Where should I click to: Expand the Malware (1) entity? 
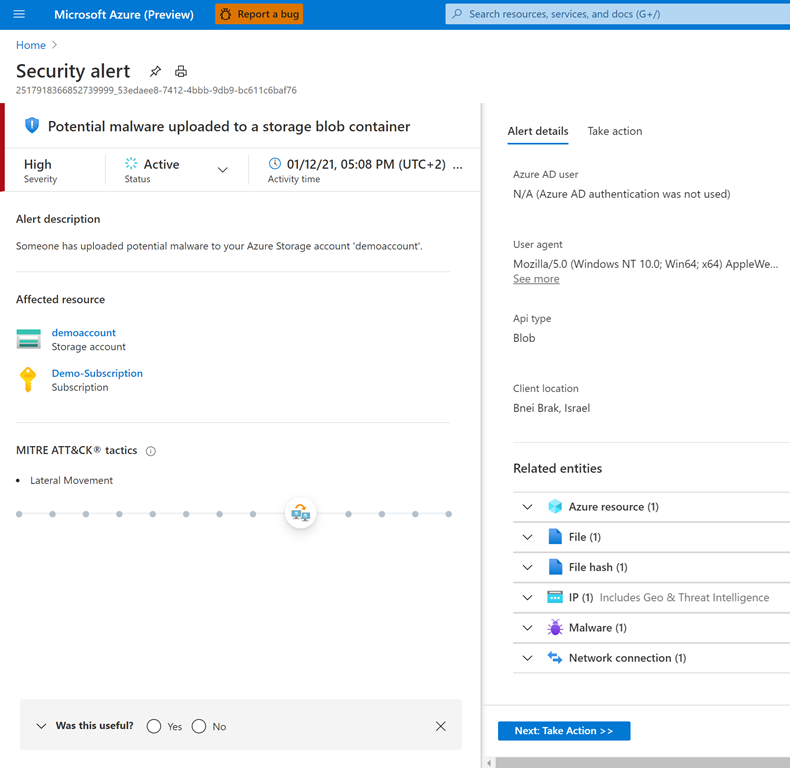(x=528, y=627)
